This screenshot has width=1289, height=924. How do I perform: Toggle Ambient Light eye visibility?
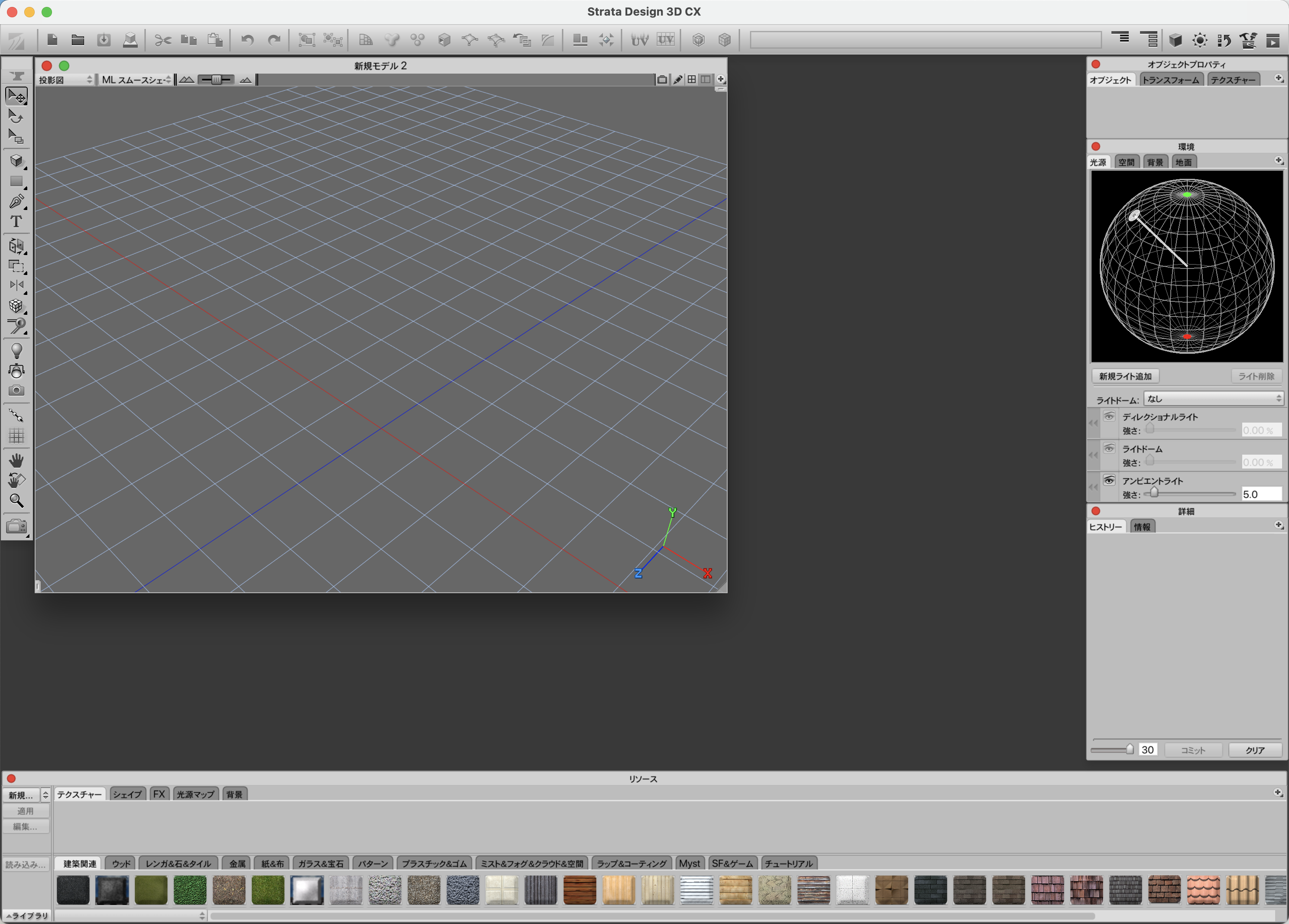[x=1109, y=480]
